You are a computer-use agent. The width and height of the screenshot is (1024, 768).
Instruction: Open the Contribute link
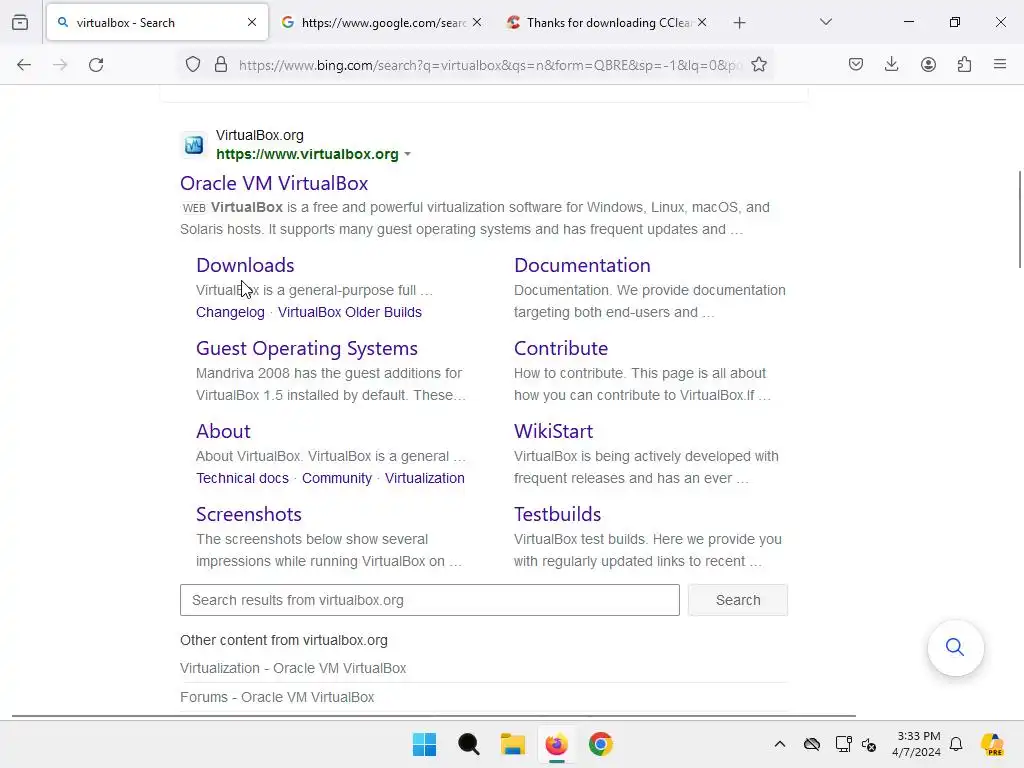click(x=561, y=348)
